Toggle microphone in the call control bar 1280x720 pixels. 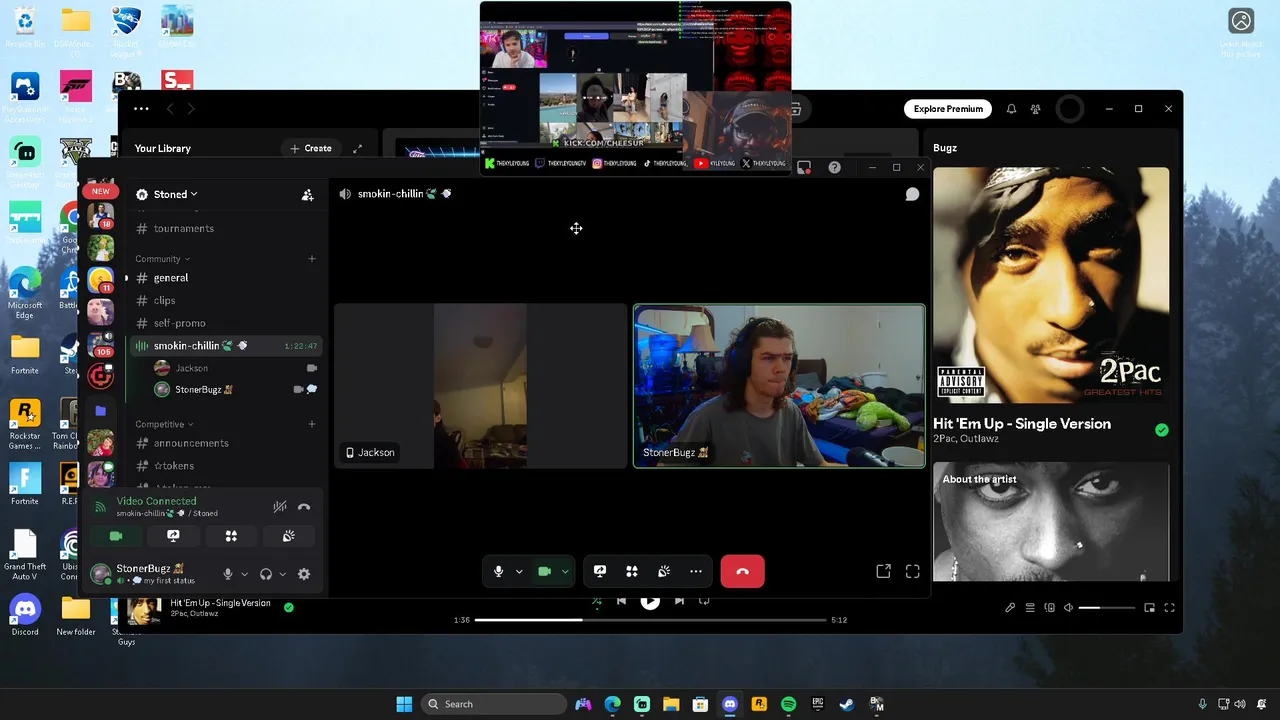(499, 571)
